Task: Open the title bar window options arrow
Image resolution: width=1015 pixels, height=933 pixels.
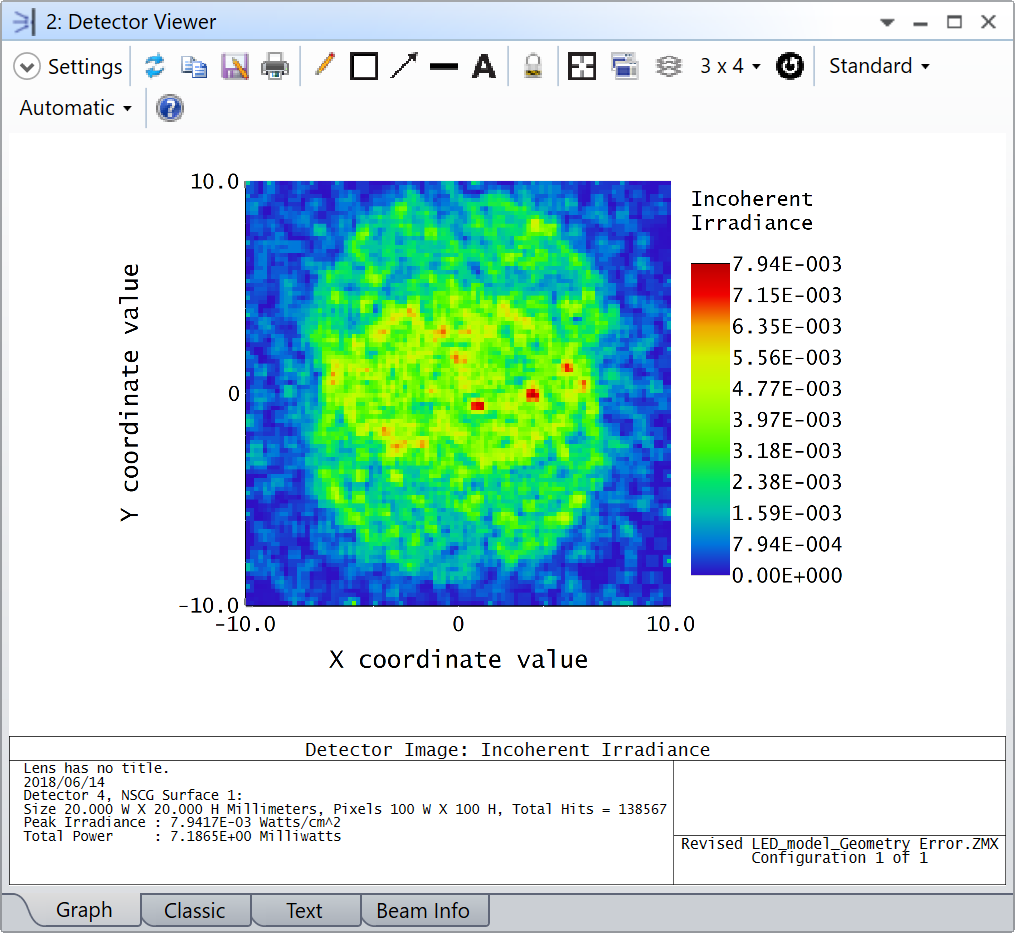Action: 887,23
